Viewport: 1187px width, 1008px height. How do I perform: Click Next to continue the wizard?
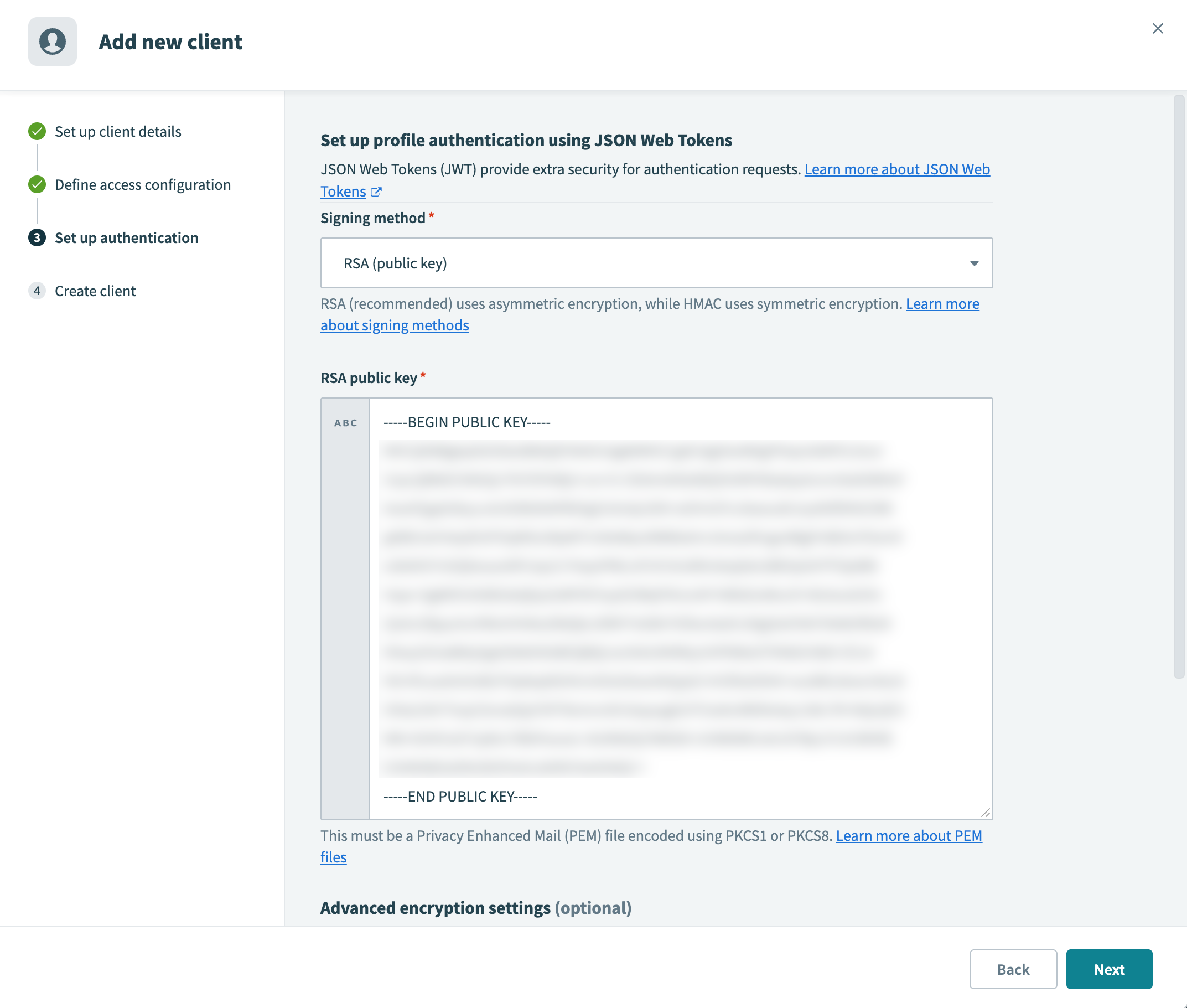[1109, 969]
